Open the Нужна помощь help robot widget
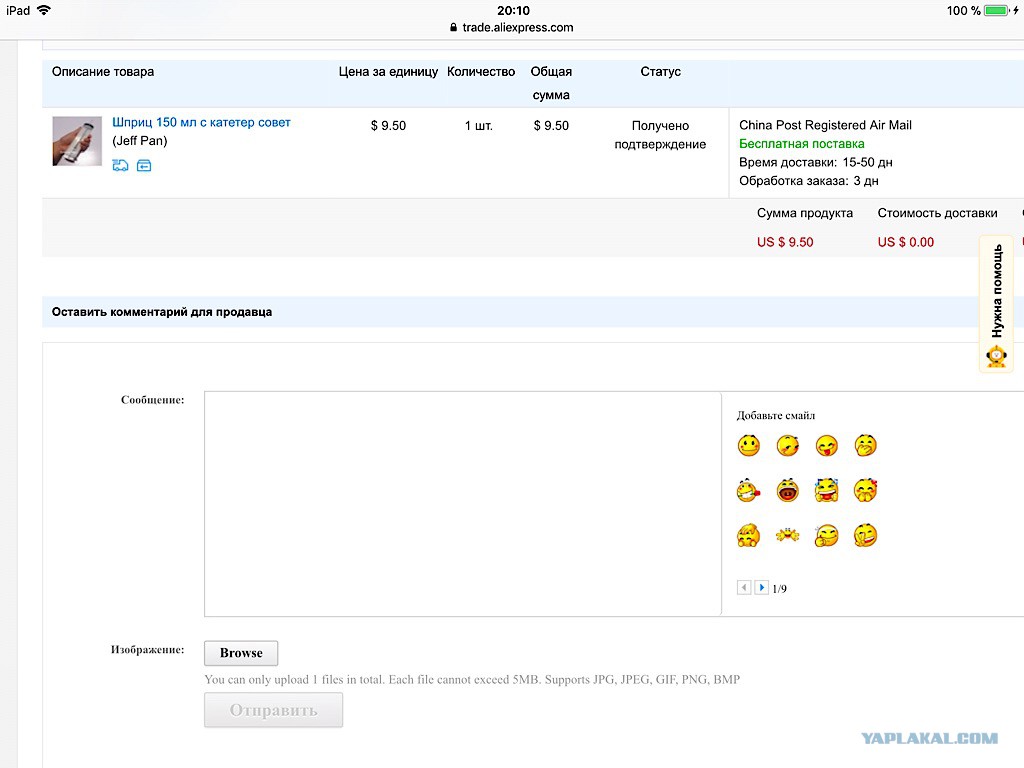The height and width of the screenshot is (768, 1024). point(997,304)
